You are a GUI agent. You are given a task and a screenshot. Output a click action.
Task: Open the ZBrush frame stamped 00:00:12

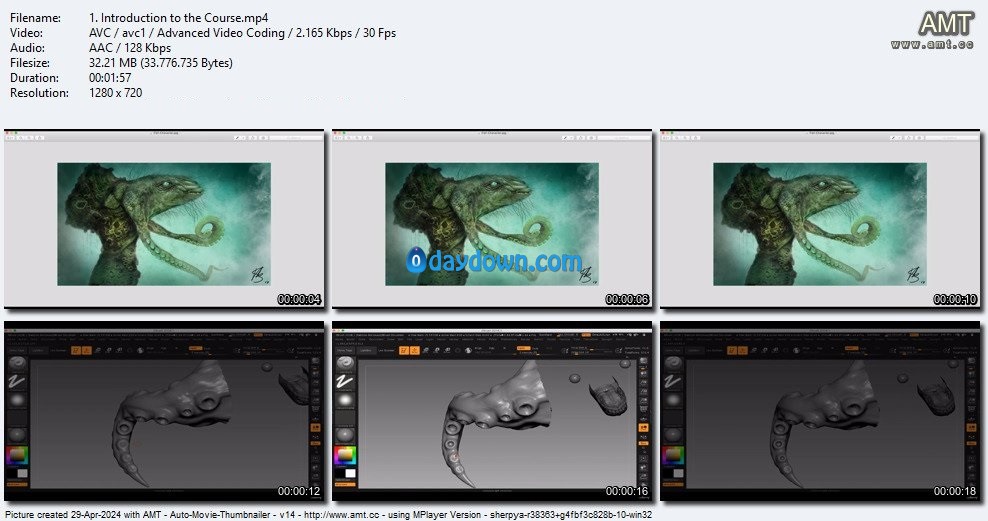[x=164, y=411]
